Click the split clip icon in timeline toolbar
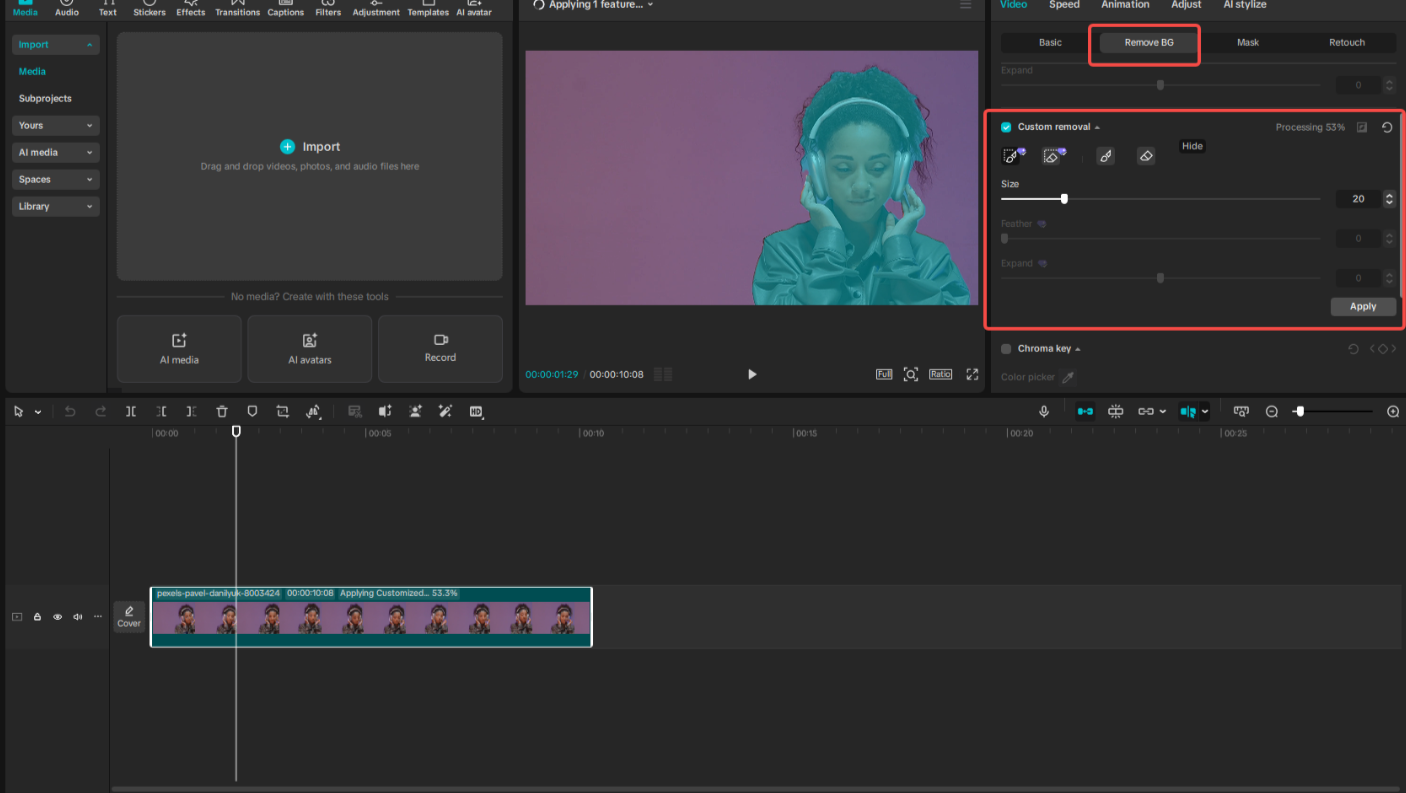 point(131,411)
